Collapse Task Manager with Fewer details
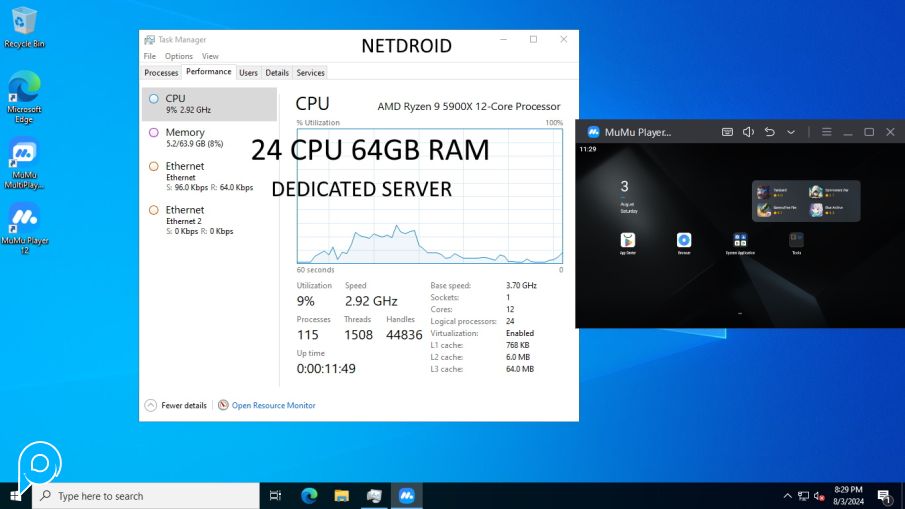905x509 pixels. pos(176,405)
